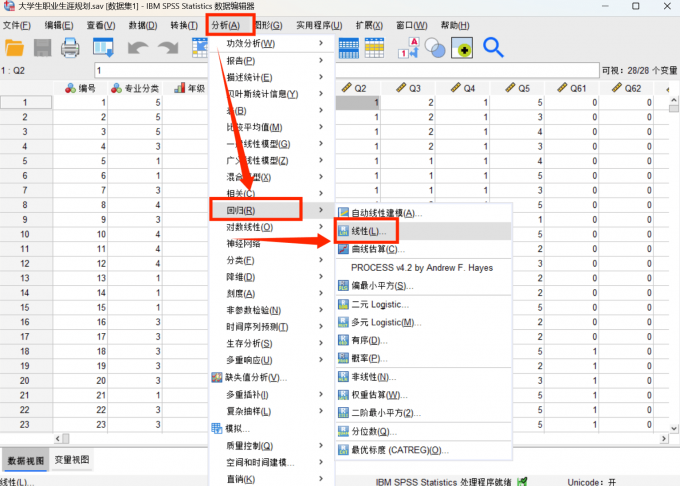
Task: Open the 转换(T) Transform menu
Action: [184, 25]
